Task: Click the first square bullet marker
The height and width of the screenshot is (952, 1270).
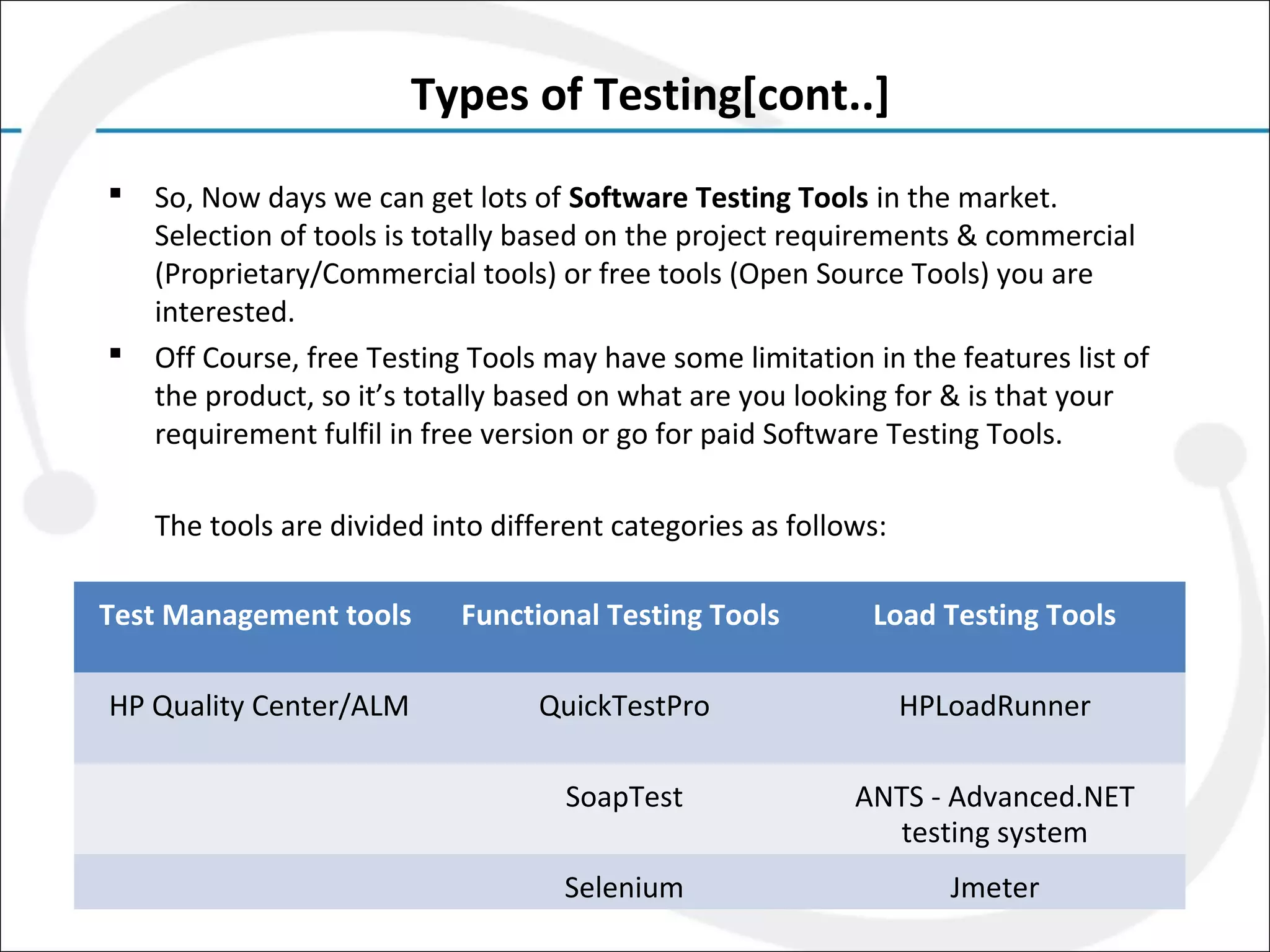Action: pyautogui.click(x=115, y=193)
